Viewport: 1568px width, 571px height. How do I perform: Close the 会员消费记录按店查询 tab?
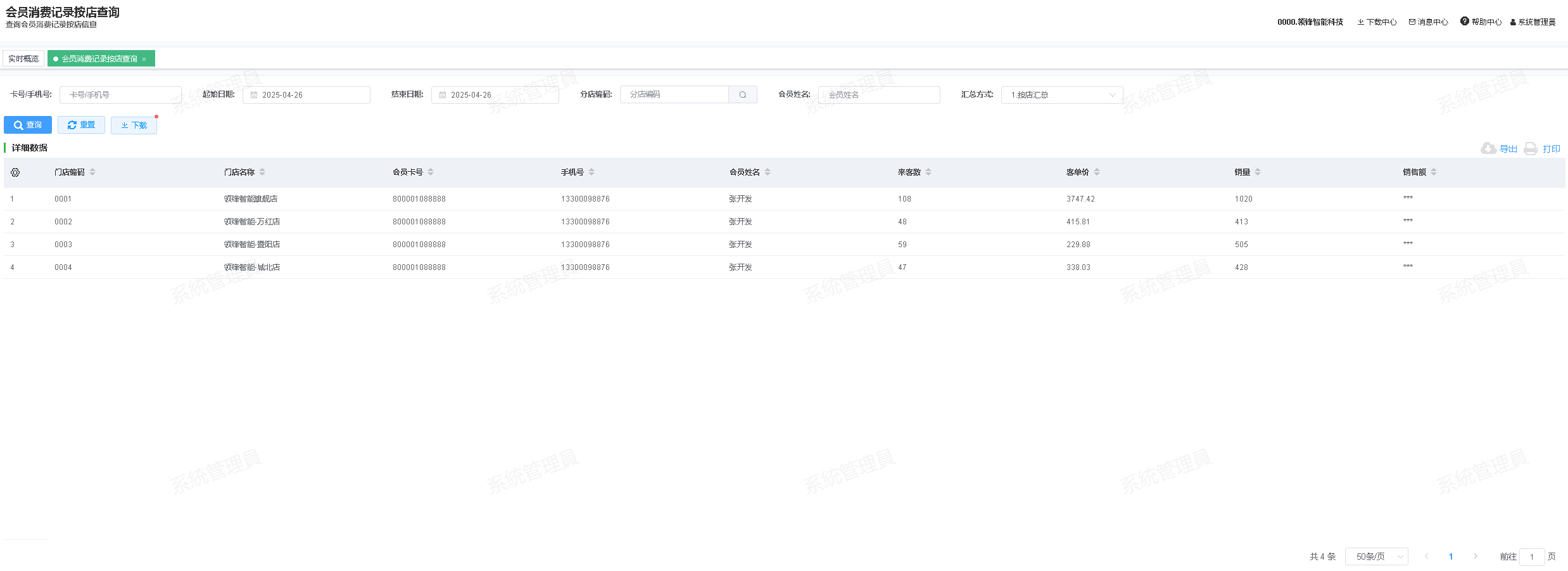[x=144, y=60]
